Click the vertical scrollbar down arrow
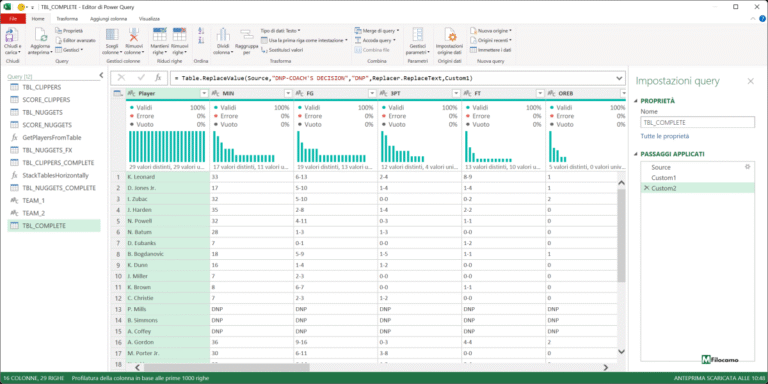This screenshot has height=384, width=768. click(622, 352)
